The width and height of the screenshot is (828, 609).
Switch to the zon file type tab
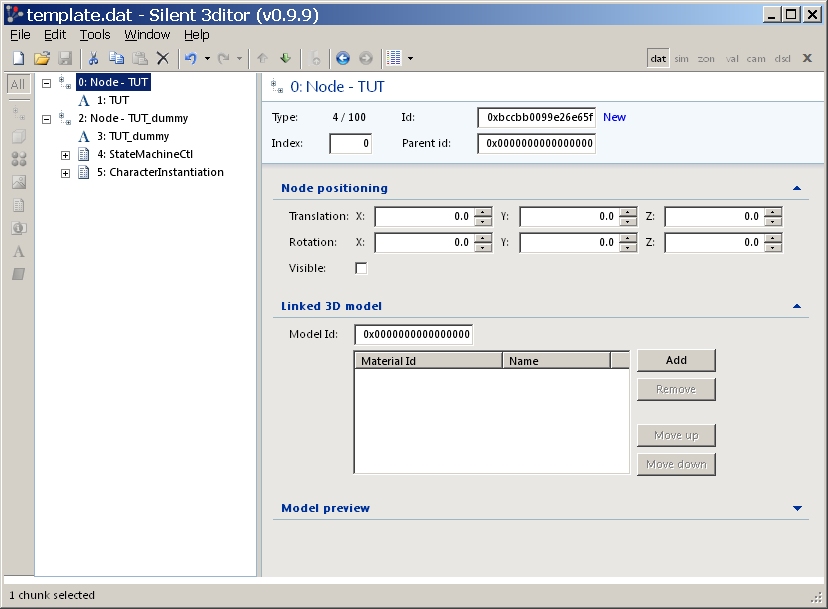point(706,59)
